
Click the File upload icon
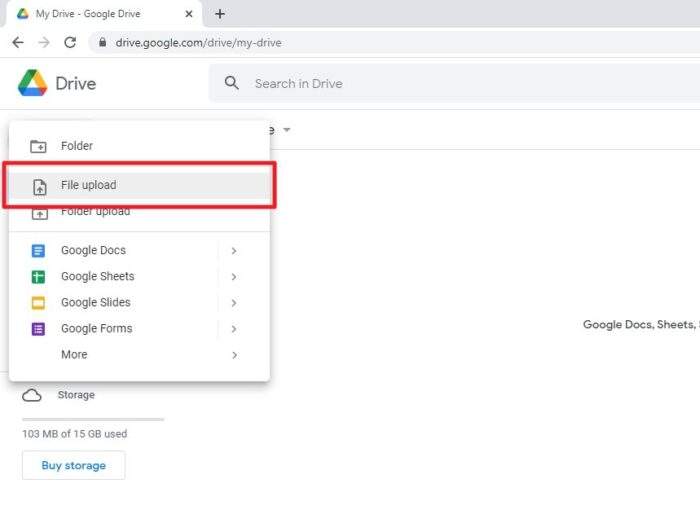click(40, 187)
